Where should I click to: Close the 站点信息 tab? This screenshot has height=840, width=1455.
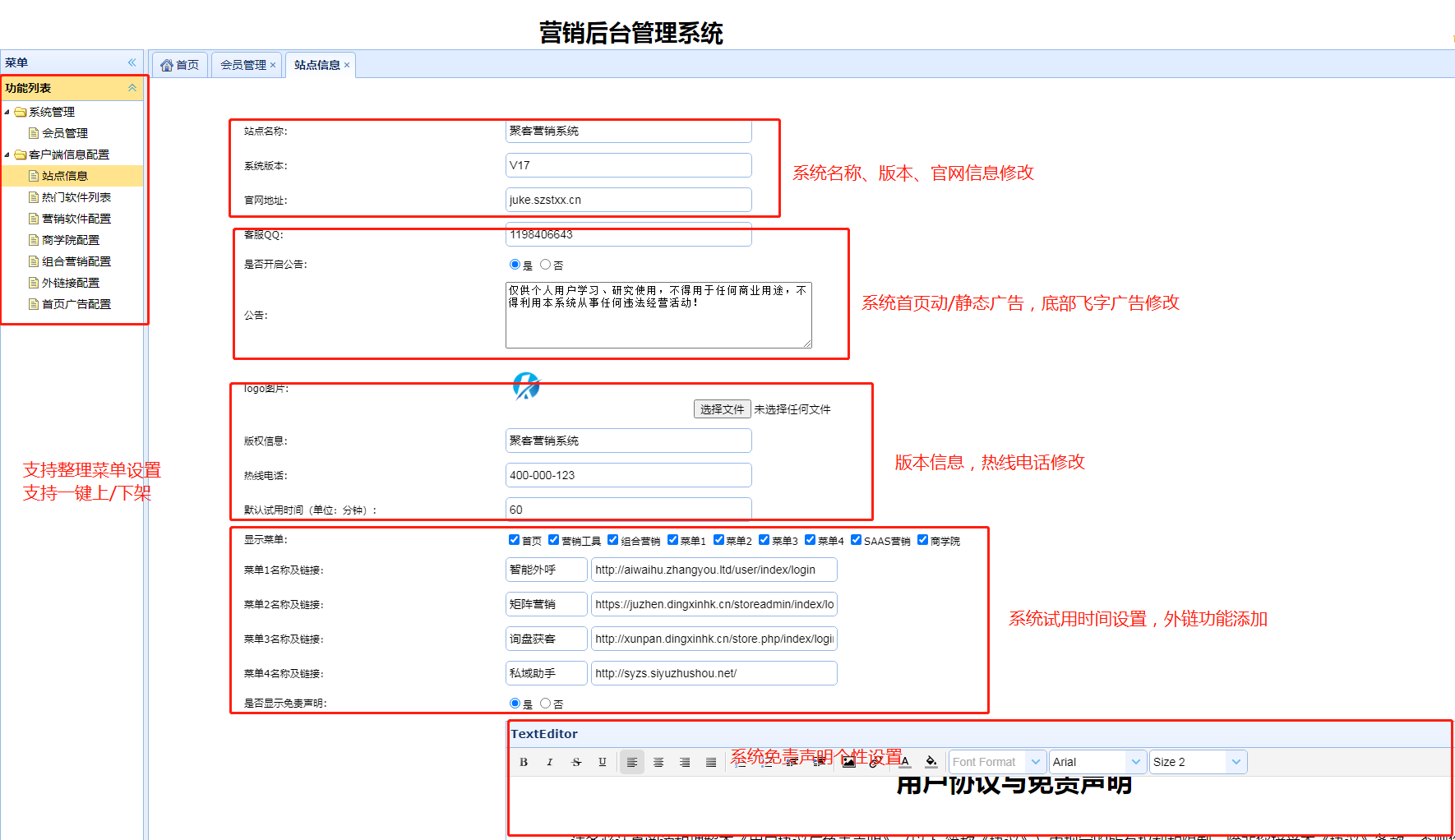pyautogui.click(x=347, y=65)
